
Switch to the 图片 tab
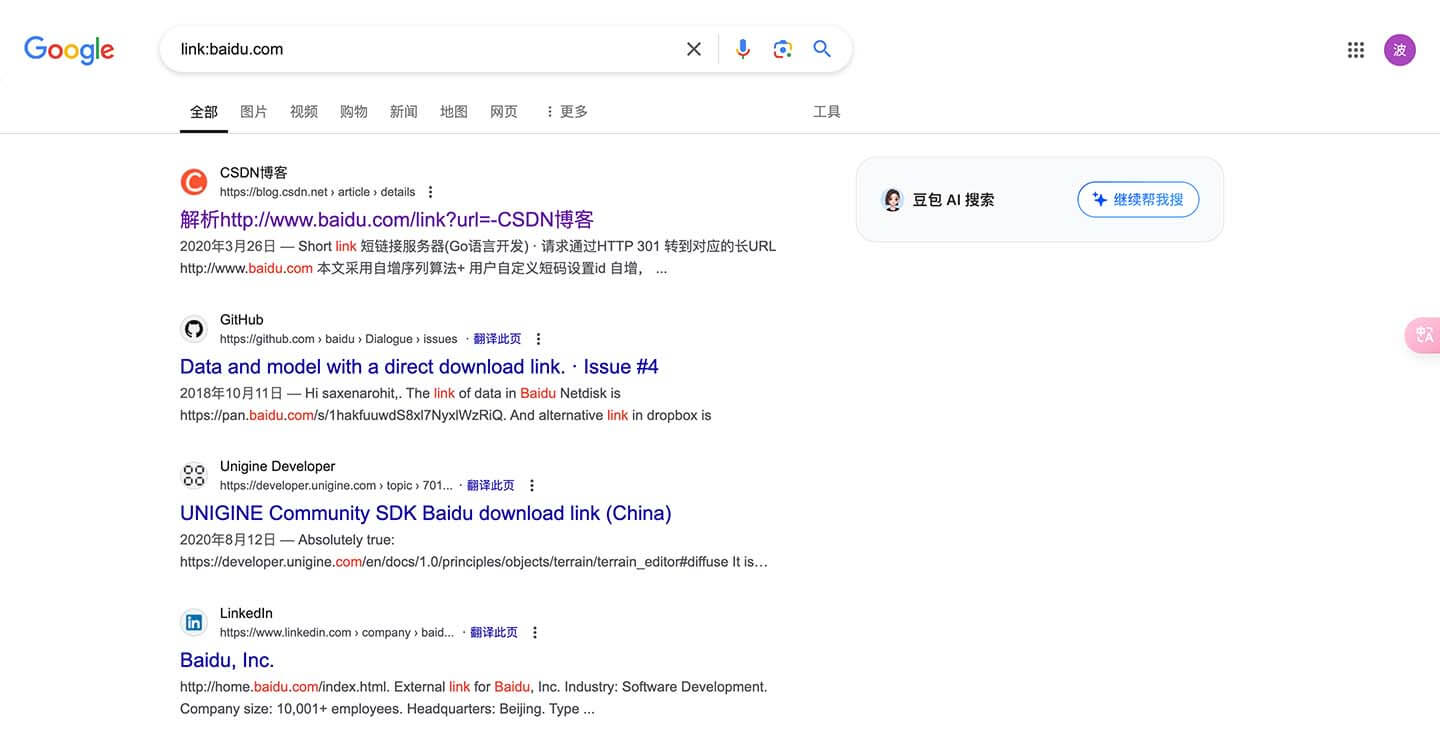[254, 111]
